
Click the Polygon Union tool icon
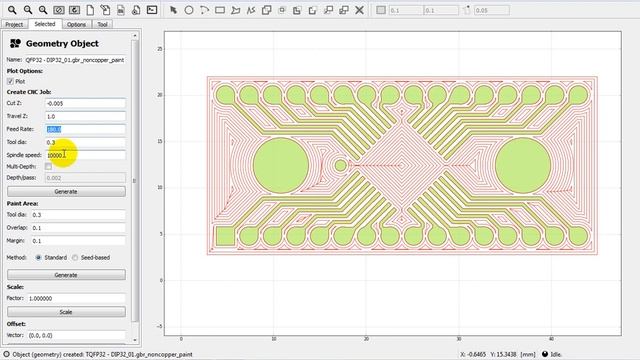[x=267, y=10]
